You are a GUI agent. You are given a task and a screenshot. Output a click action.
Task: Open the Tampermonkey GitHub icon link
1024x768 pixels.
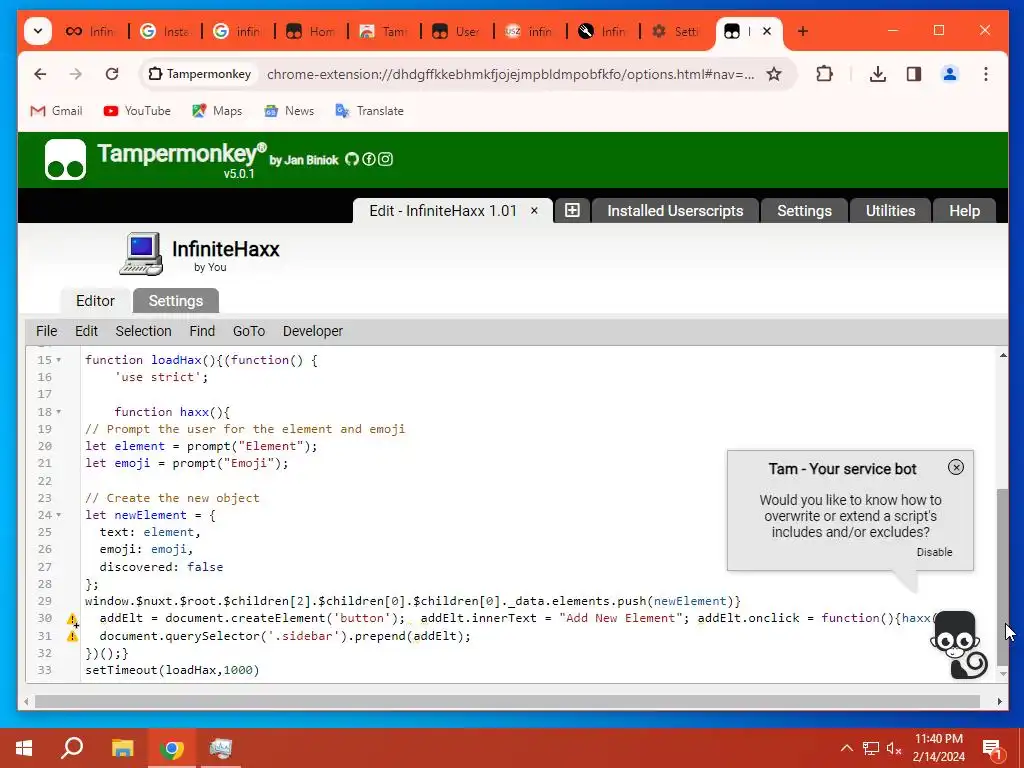click(352, 159)
